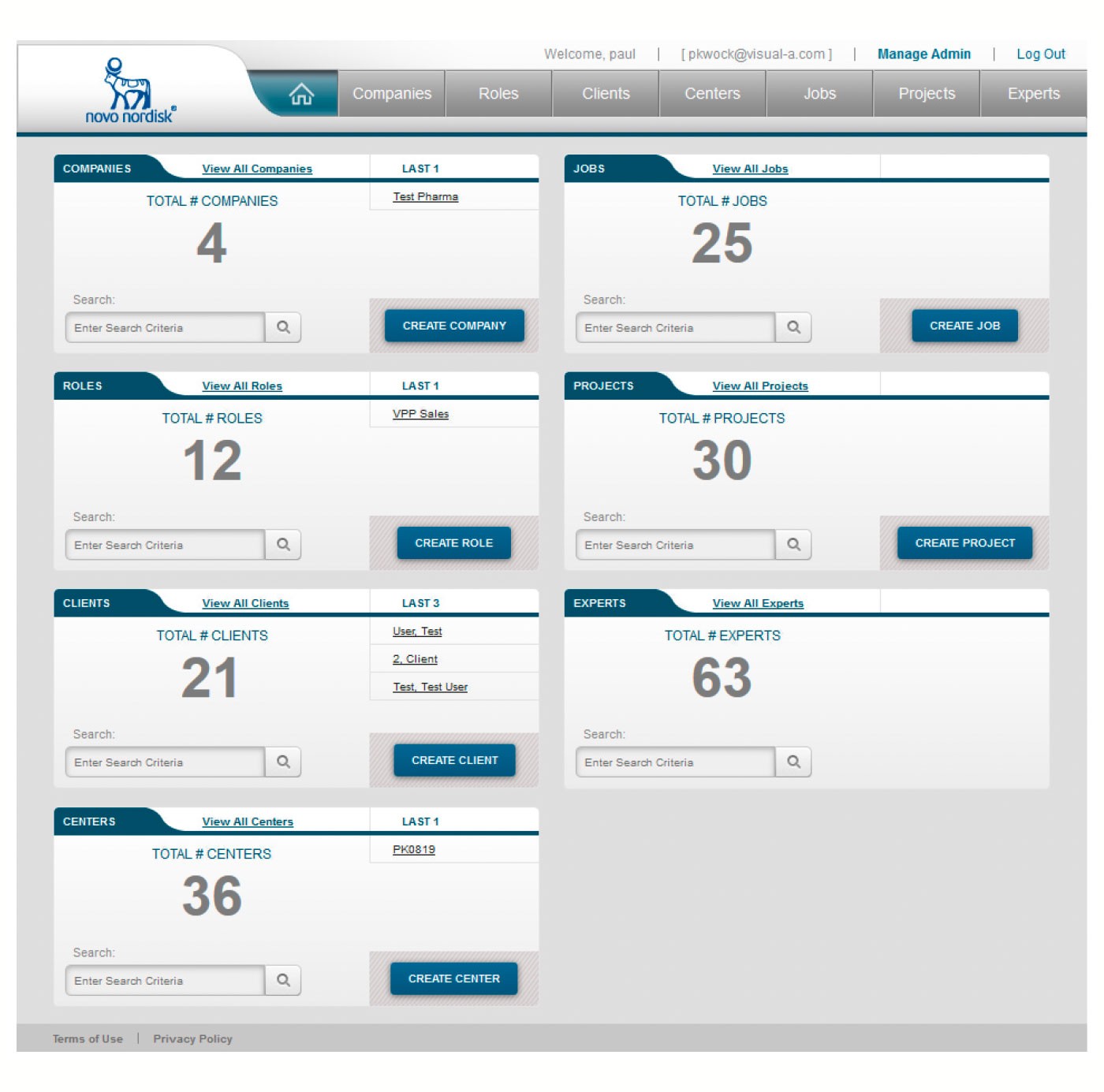
Task: Open View All Jobs
Action: tap(750, 168)
